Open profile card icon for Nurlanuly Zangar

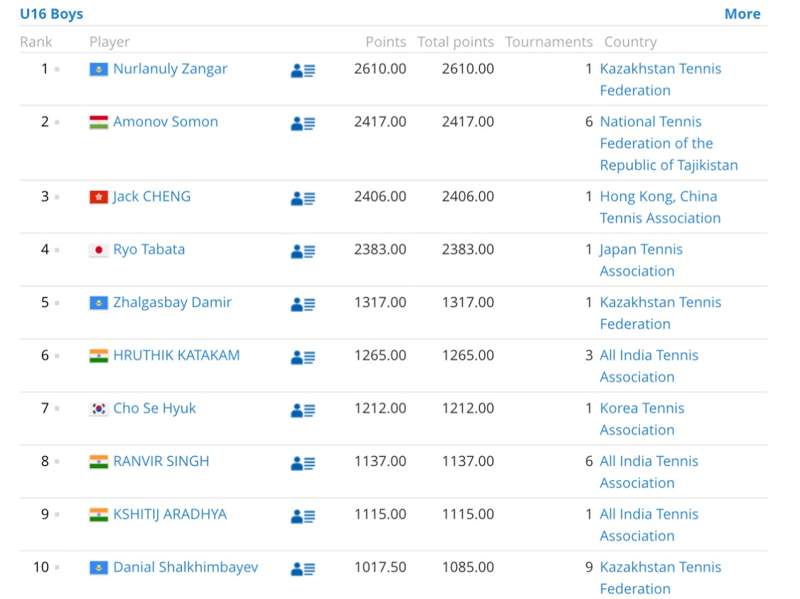click(303, 70)
